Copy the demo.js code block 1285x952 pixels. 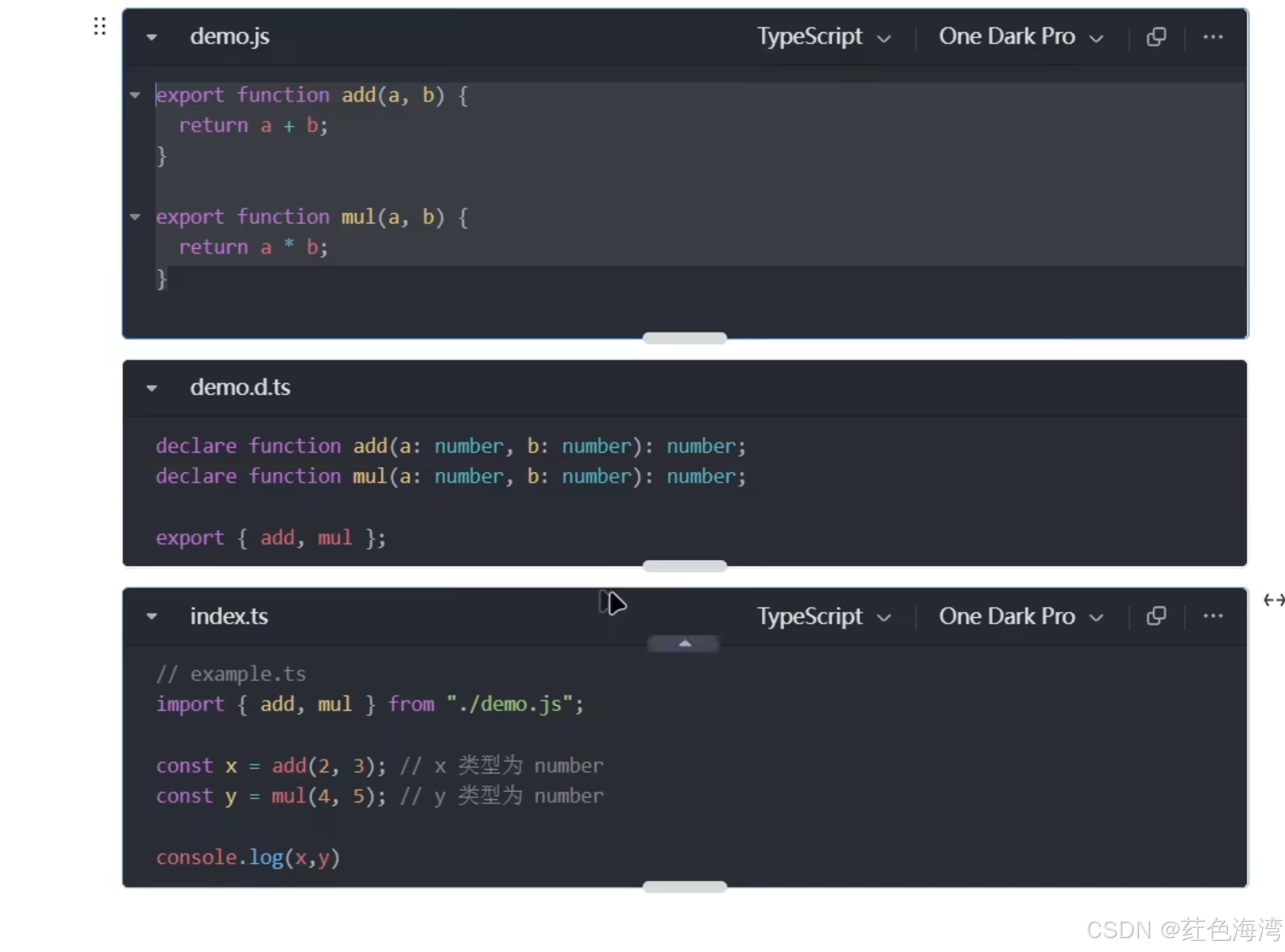tap(1156, 37)
